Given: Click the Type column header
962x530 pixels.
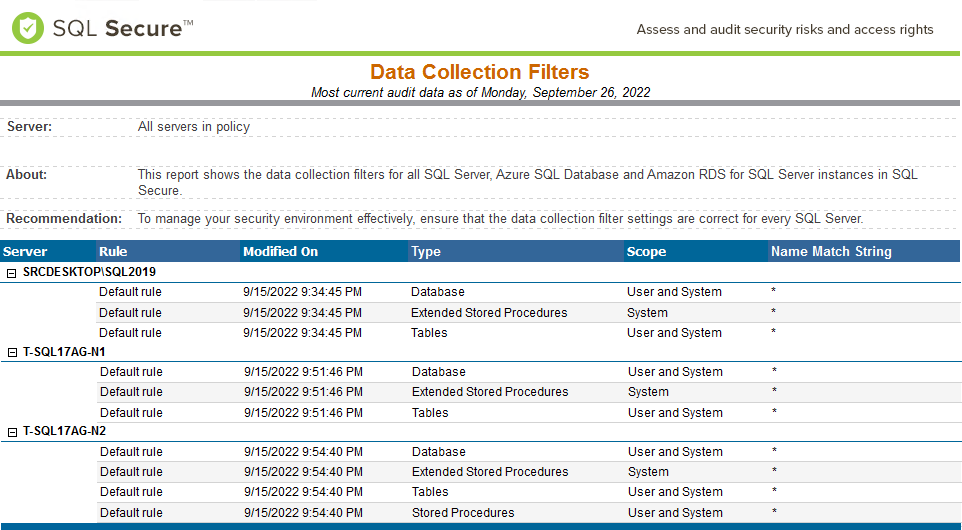Looking at the screenshot, I should coord(426,252).
